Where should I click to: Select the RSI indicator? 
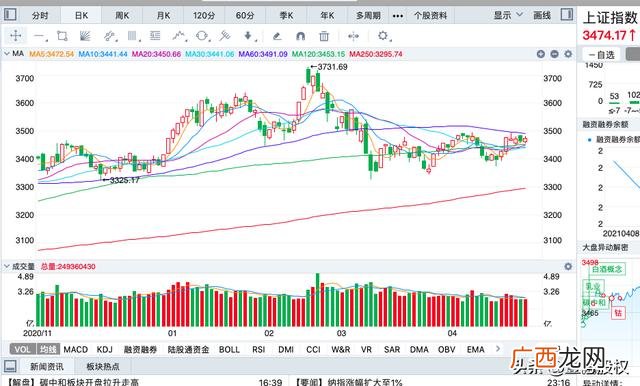coord(259,350)
